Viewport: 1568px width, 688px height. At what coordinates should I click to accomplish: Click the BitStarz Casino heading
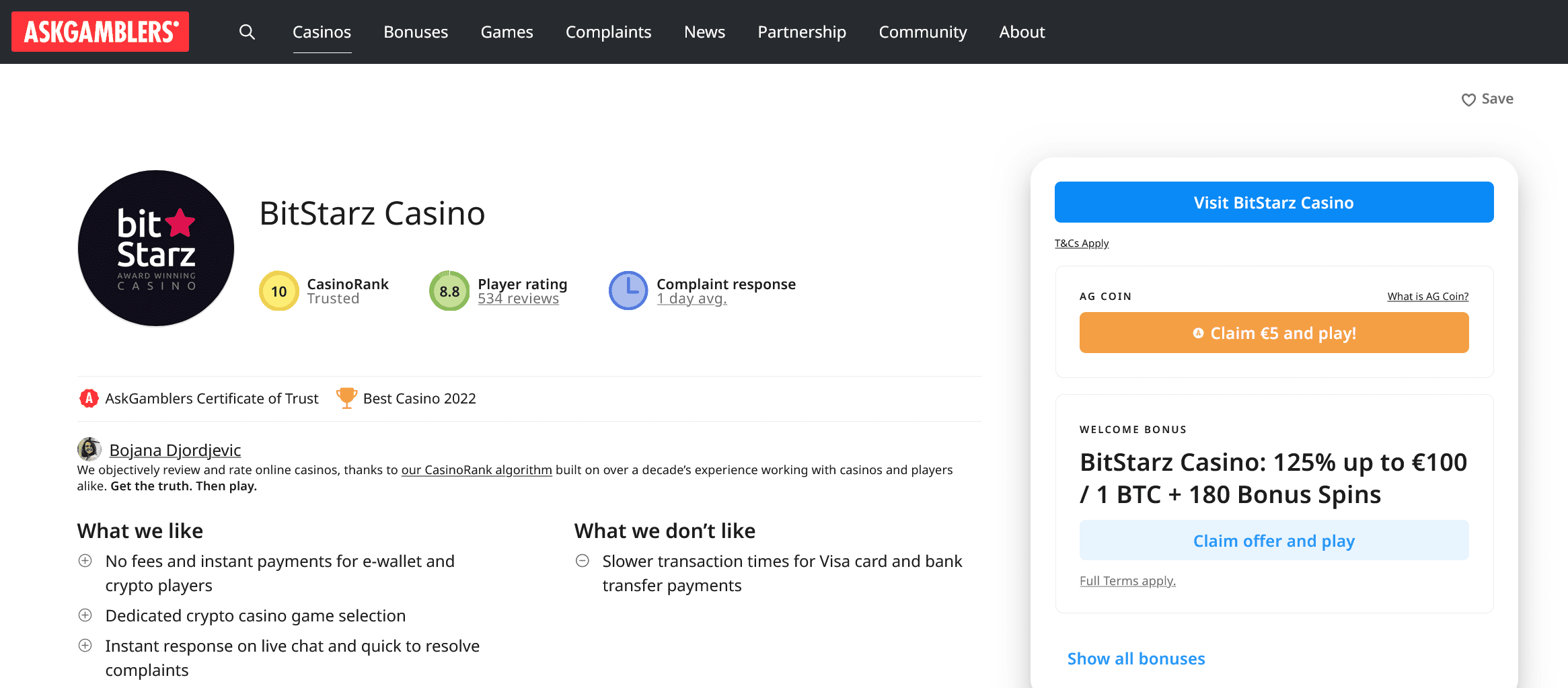pyautogui.click(x=372, y=213)
